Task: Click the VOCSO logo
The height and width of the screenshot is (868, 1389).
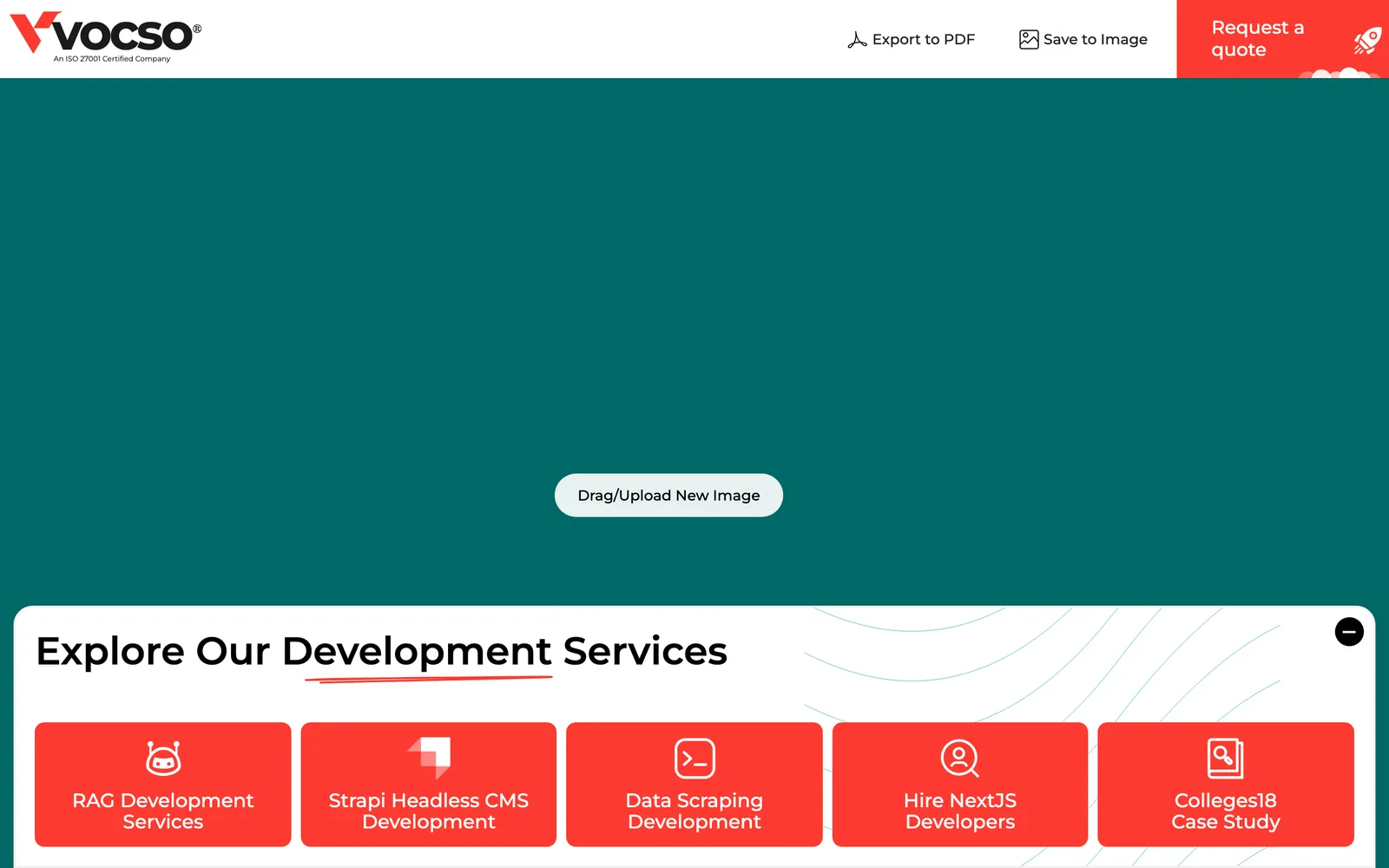Action: tap(105, 36)
